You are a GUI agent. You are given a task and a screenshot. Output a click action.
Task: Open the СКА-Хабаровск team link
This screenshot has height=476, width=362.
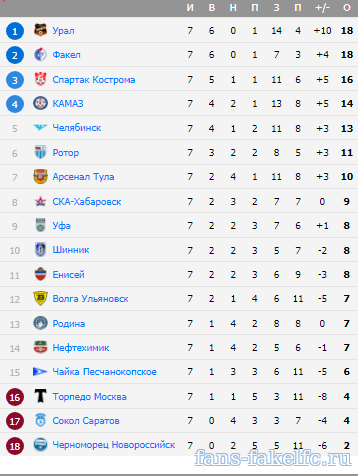tap(87, 202)
